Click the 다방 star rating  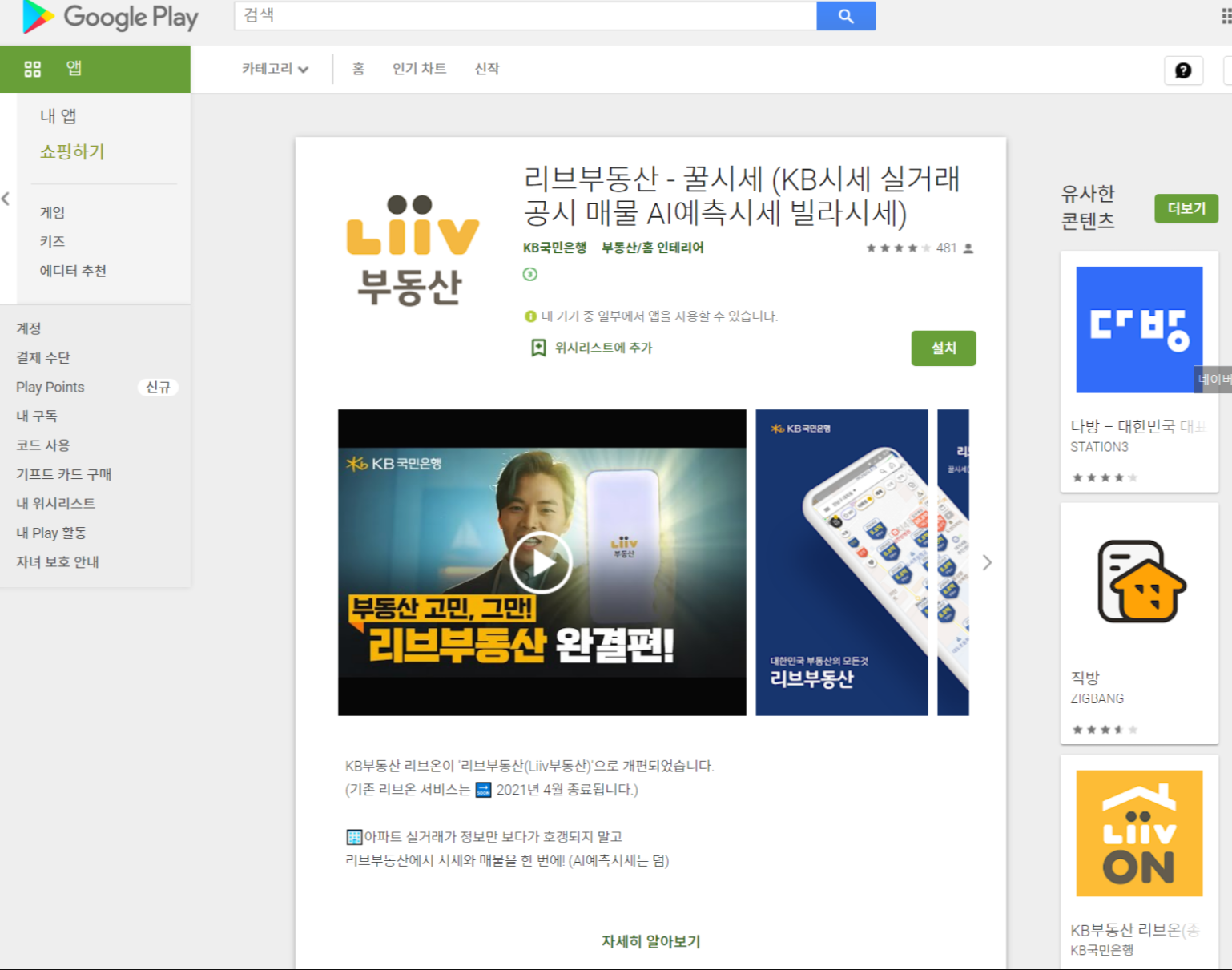[x=1105, y=478]
